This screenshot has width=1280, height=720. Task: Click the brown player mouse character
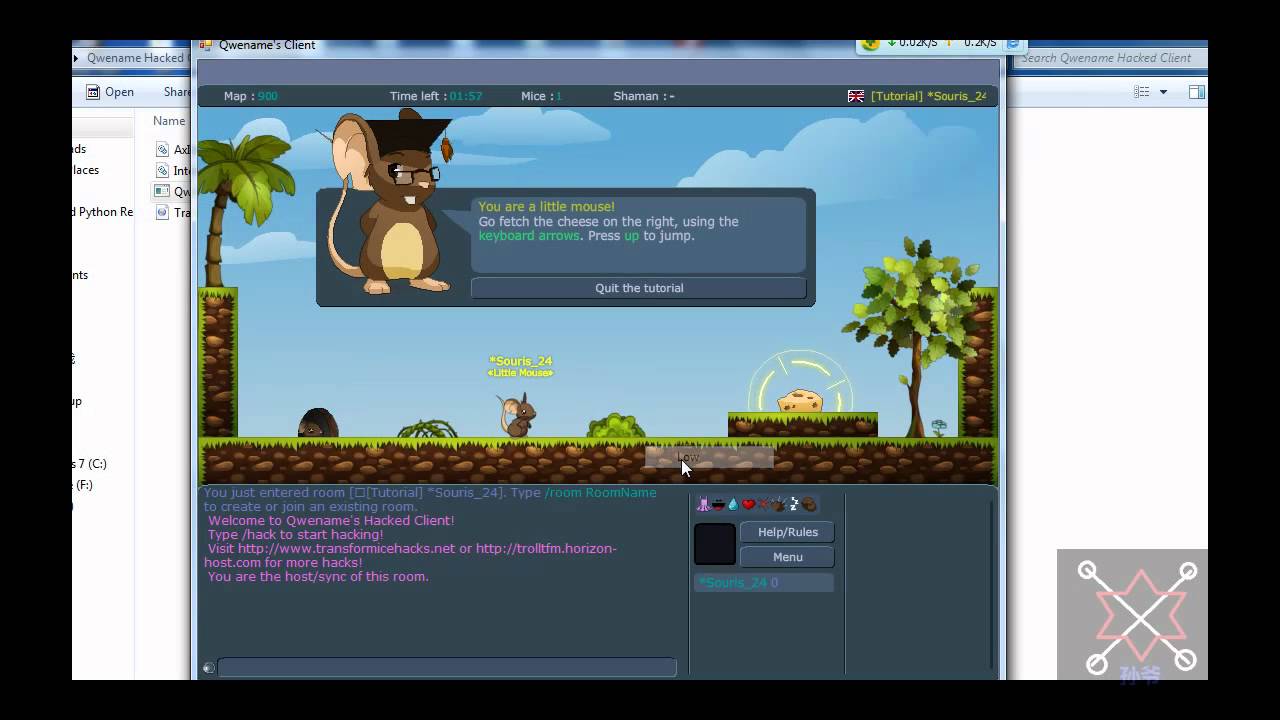click(517, 414)
